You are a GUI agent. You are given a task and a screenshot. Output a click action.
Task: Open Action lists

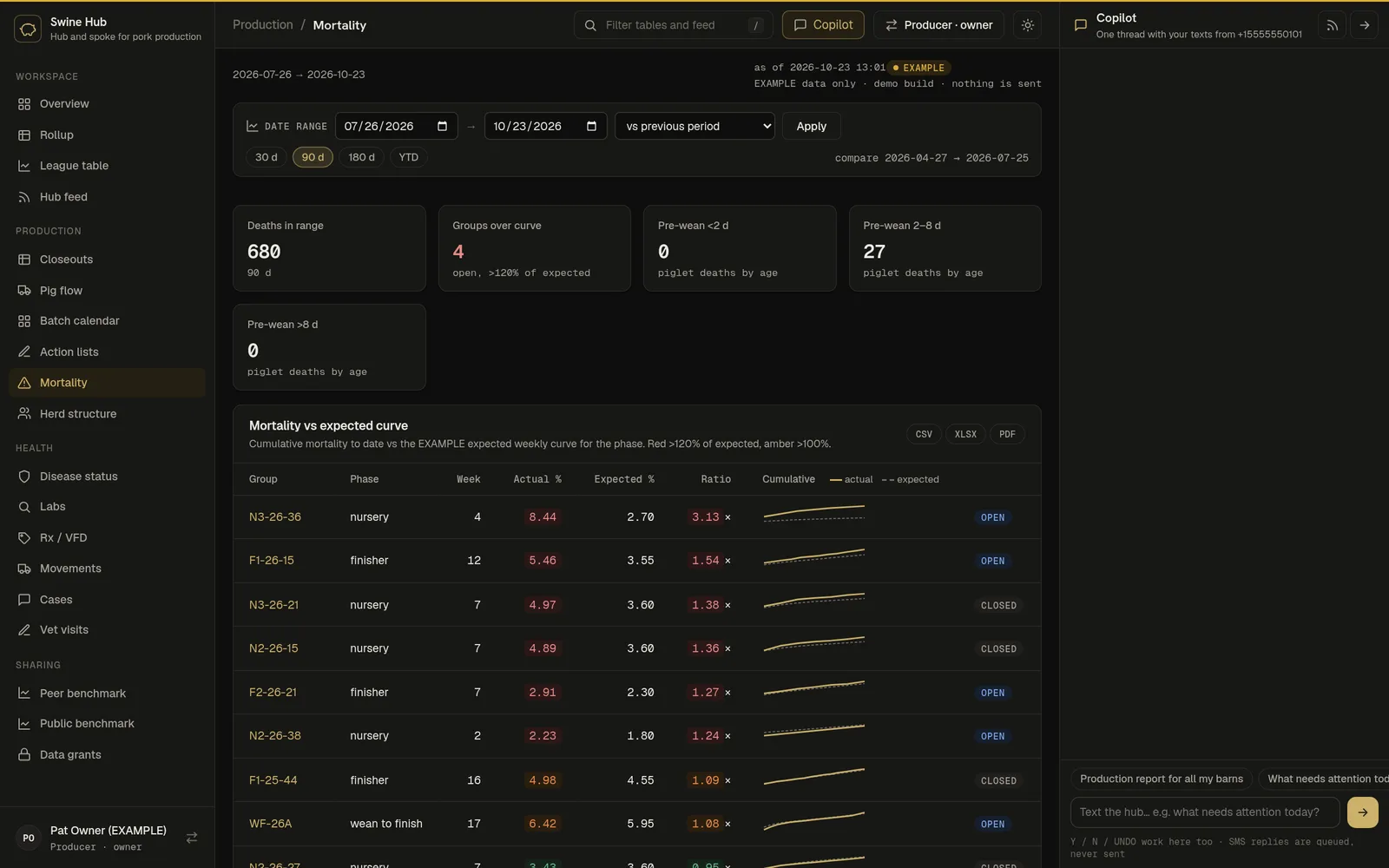click(107, 352)
